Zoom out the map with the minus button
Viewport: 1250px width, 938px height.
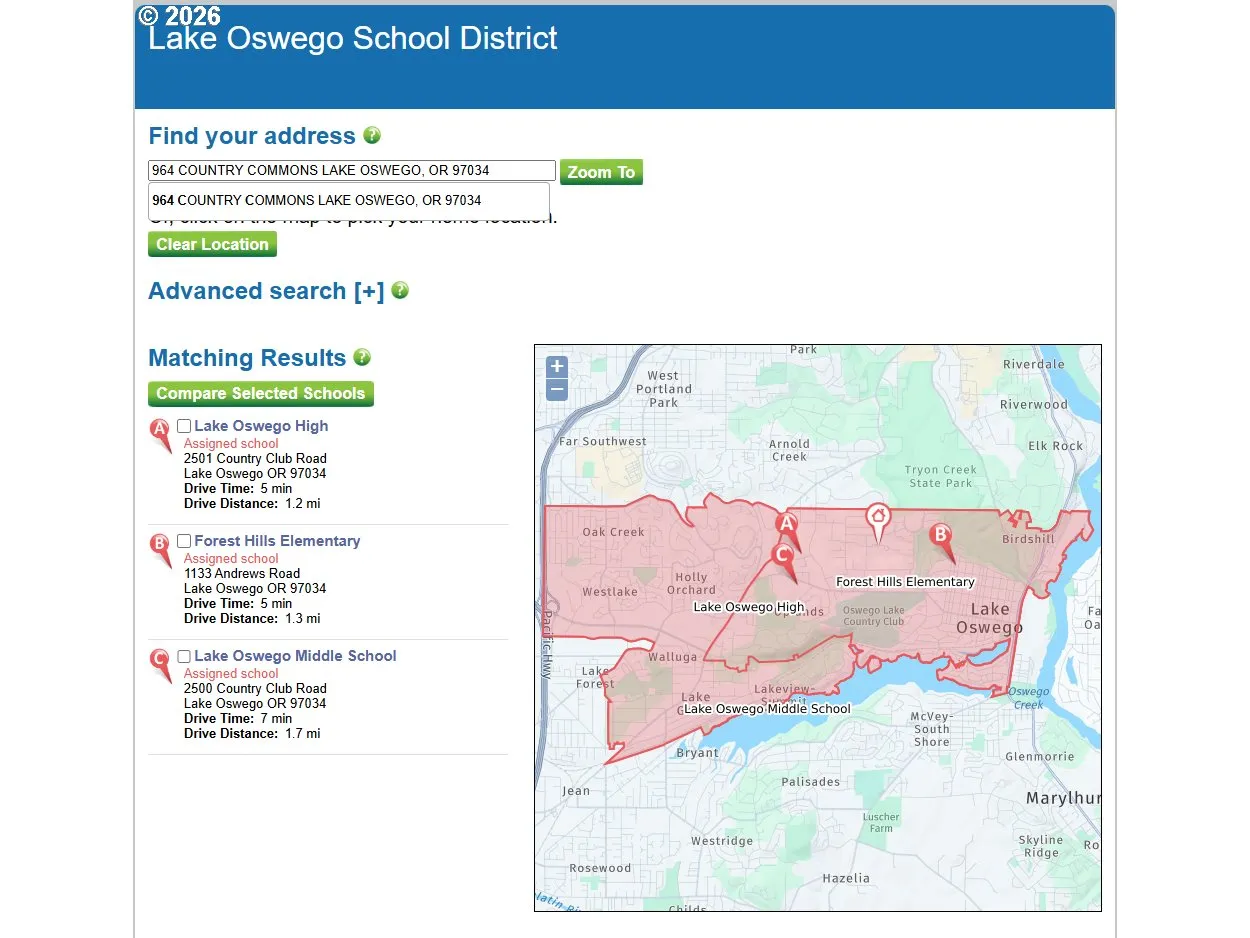(x=557, y=390)
